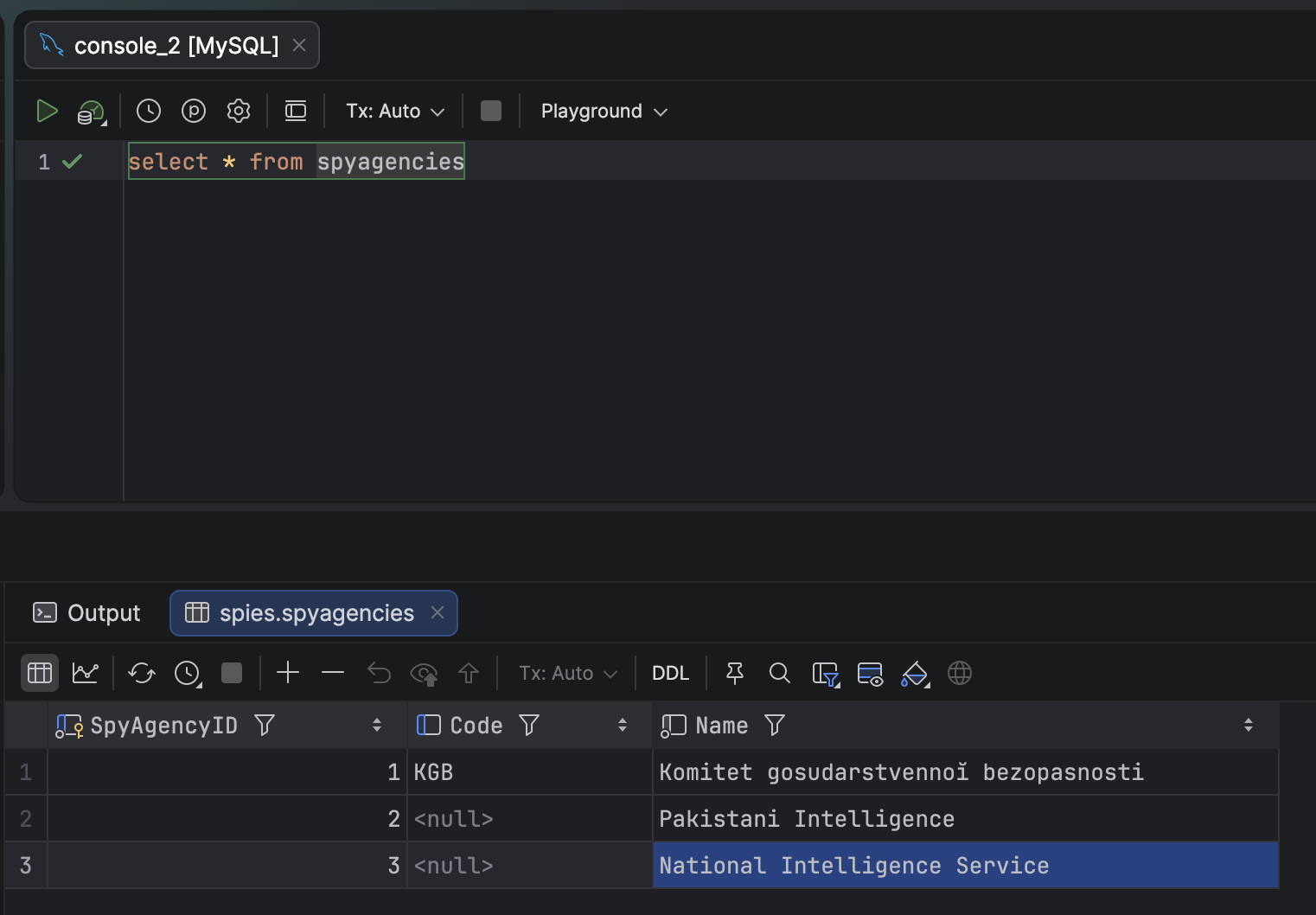Viewport: 1316px width, 915px height.
Task: Open console settings via the gear icon
Action: click(x=239, y=111)
